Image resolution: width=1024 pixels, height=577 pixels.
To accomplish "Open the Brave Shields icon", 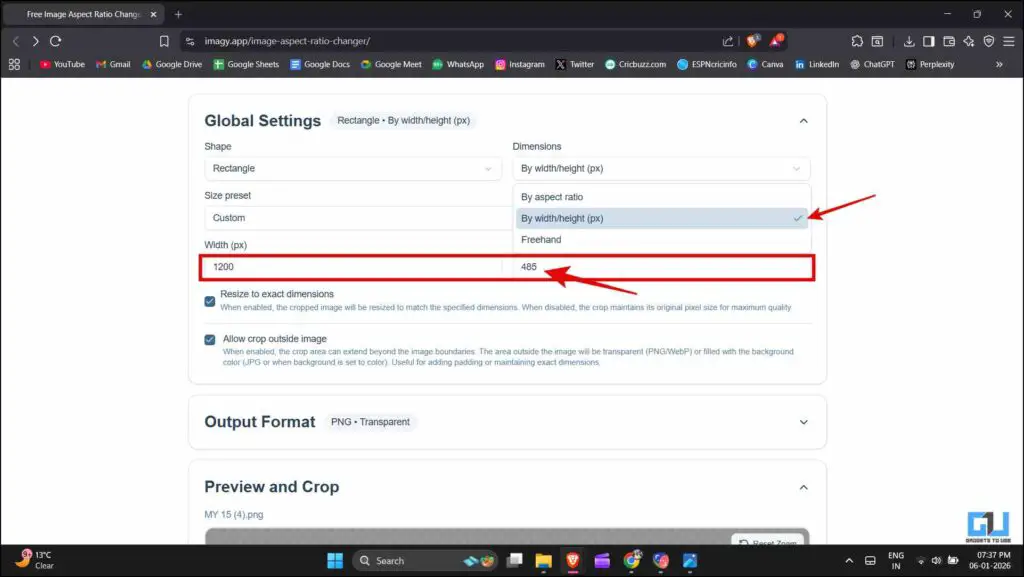I will coord(989,41).
